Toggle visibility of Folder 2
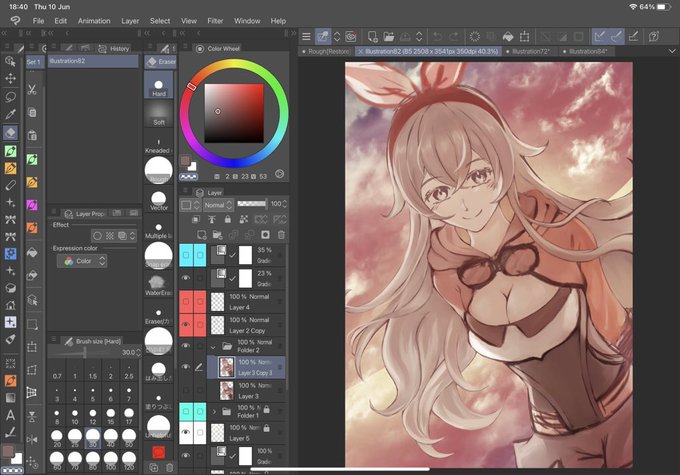This screenshot has height=475, width=680. [x=186, y=346]
